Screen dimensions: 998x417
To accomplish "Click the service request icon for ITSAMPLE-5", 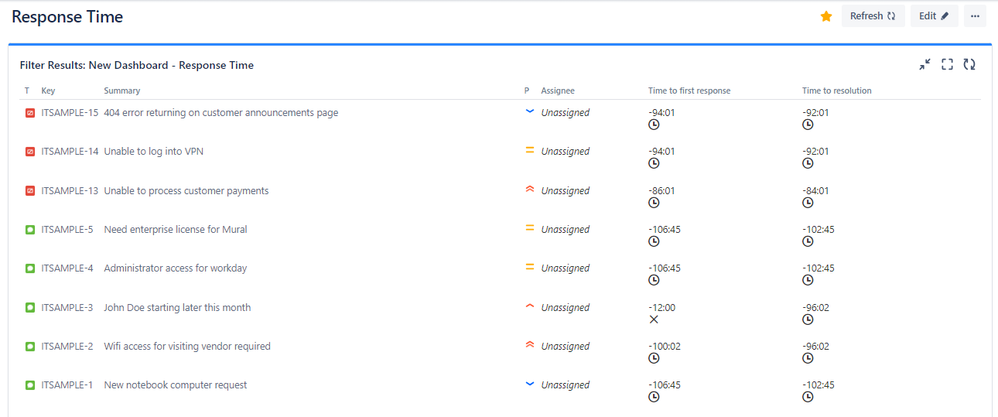I will coord(29,230).
